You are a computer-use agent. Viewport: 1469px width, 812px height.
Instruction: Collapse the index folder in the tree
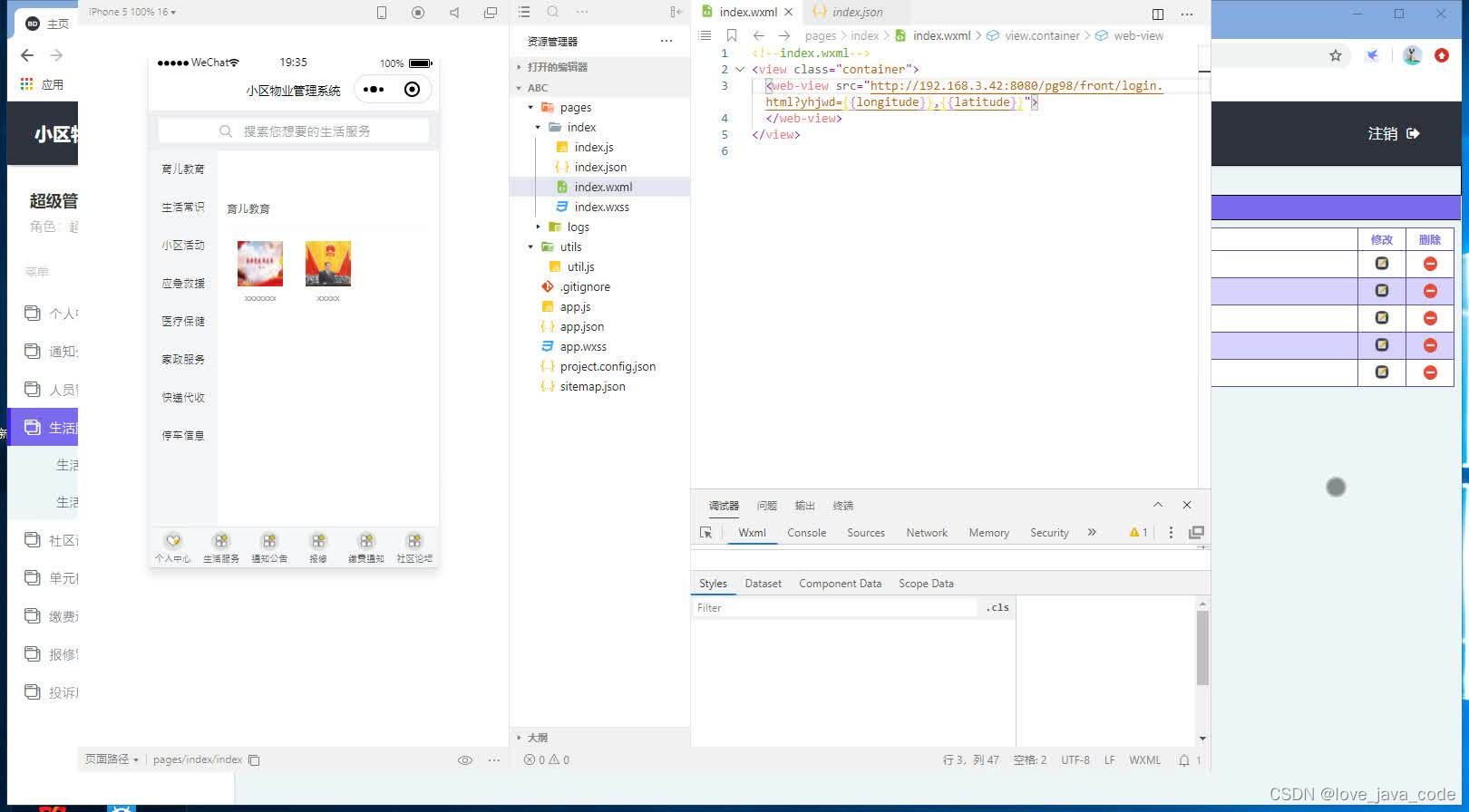538,127
